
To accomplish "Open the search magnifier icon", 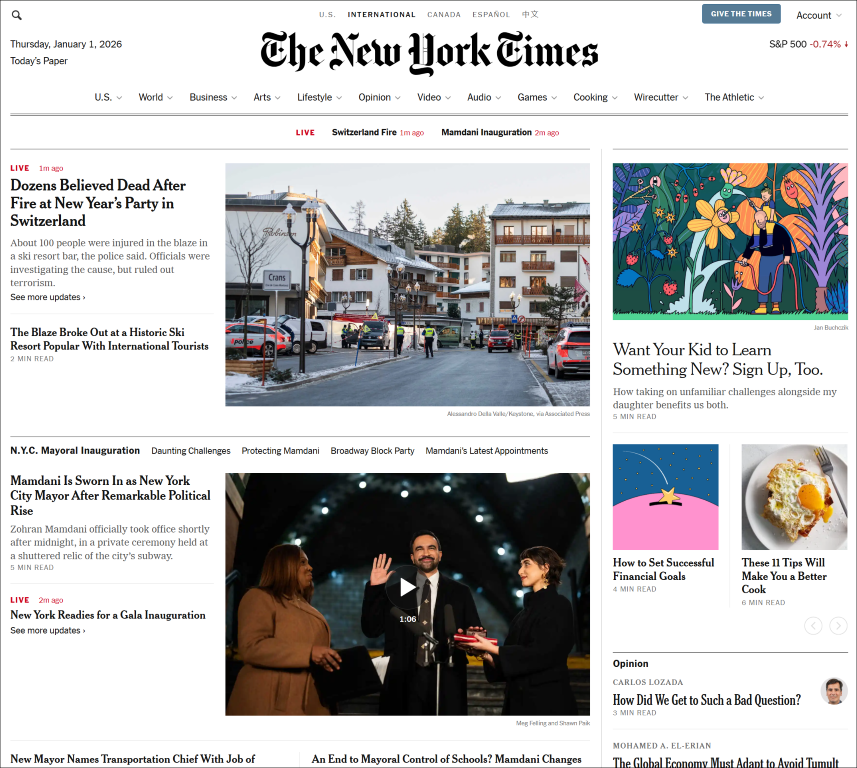I will coord(16,15).
